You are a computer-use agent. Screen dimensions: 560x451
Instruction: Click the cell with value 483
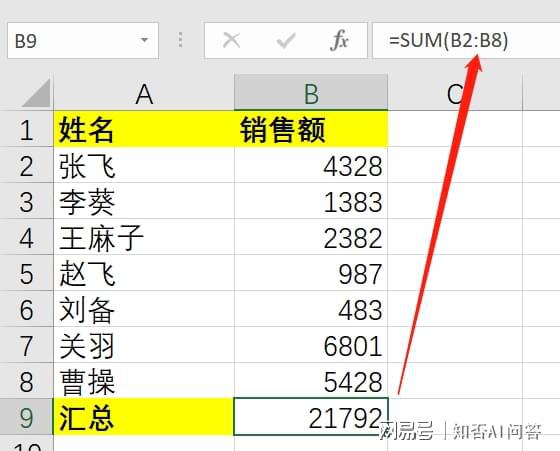pyautogui.click(x=311, y=309)
